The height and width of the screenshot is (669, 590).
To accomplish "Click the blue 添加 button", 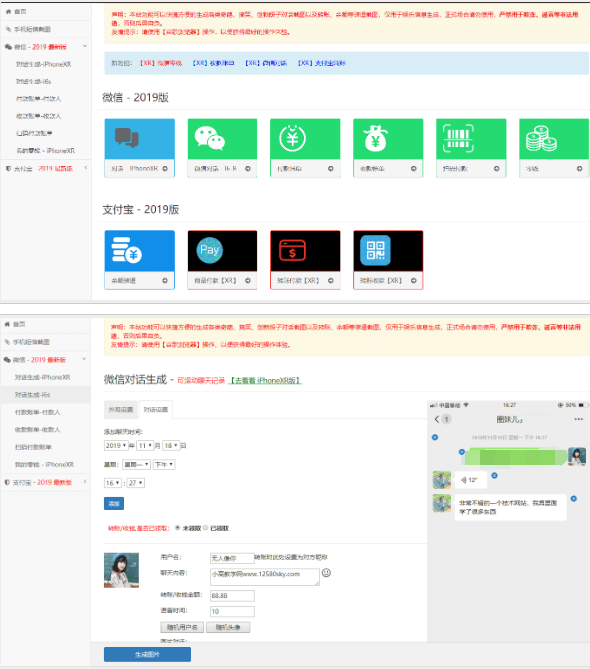I will click(x=114, y=503).
